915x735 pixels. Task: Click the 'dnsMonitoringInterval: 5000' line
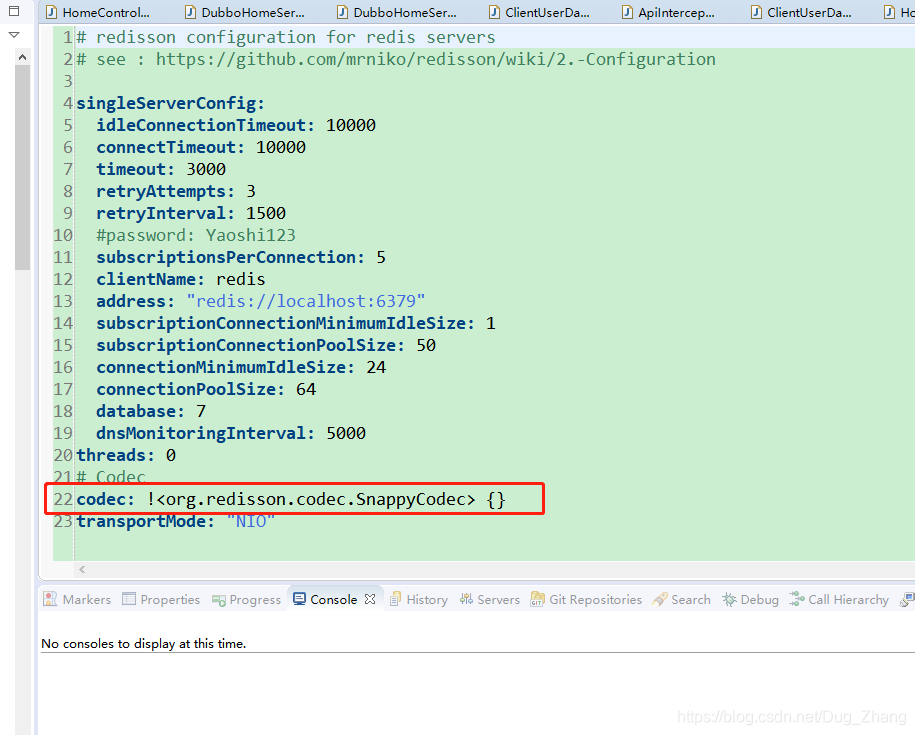point(231,433)
